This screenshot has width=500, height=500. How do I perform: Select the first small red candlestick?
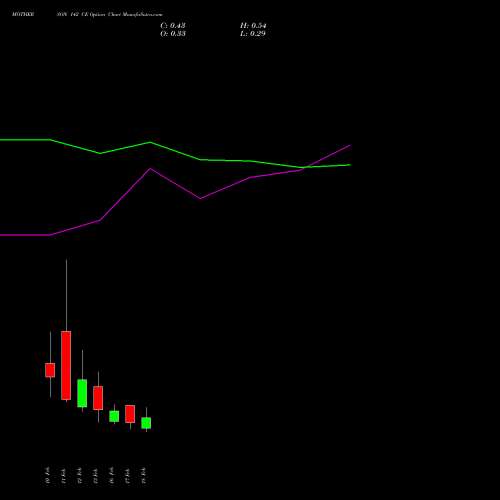pos(50,370)
